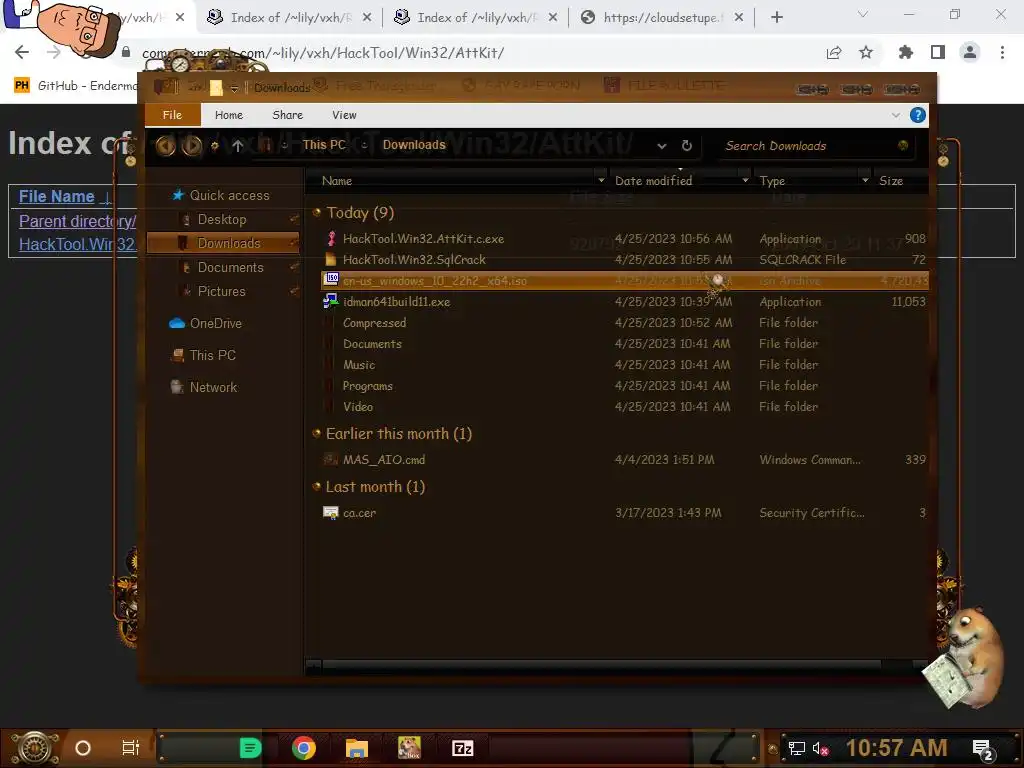Image resolution: width=1024 pixels, height=768 pixels.
Task: Toggle the Chrome side panel
Action: (938, 52)
